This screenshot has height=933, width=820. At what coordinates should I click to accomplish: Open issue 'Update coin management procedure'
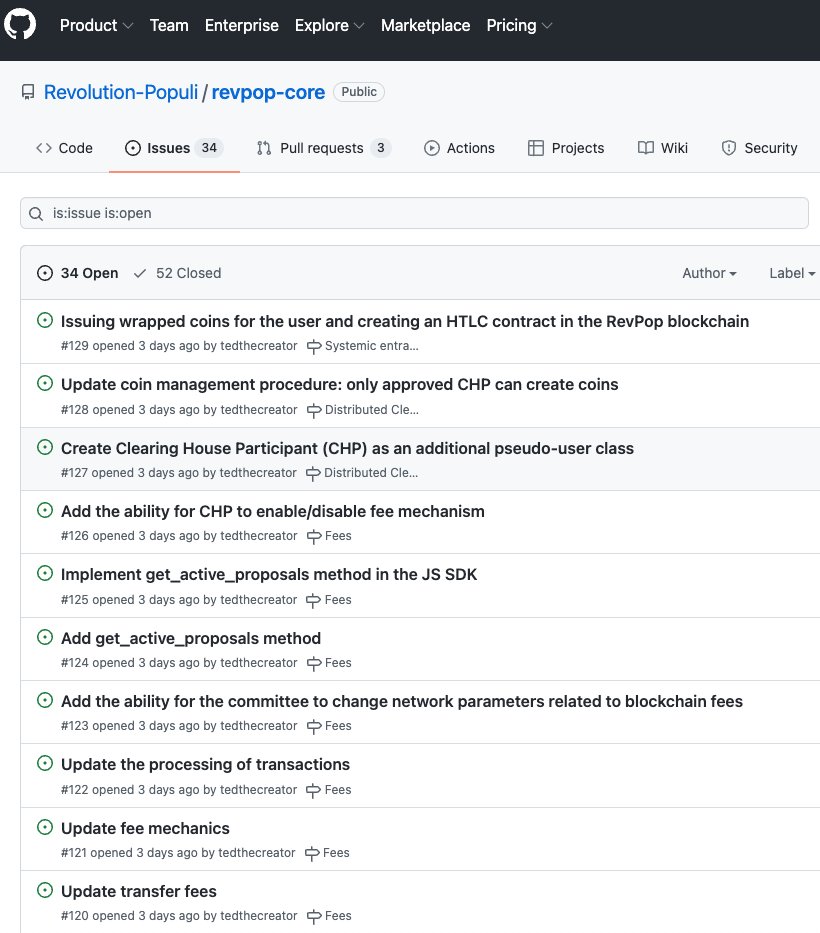(x=339, y=384)
